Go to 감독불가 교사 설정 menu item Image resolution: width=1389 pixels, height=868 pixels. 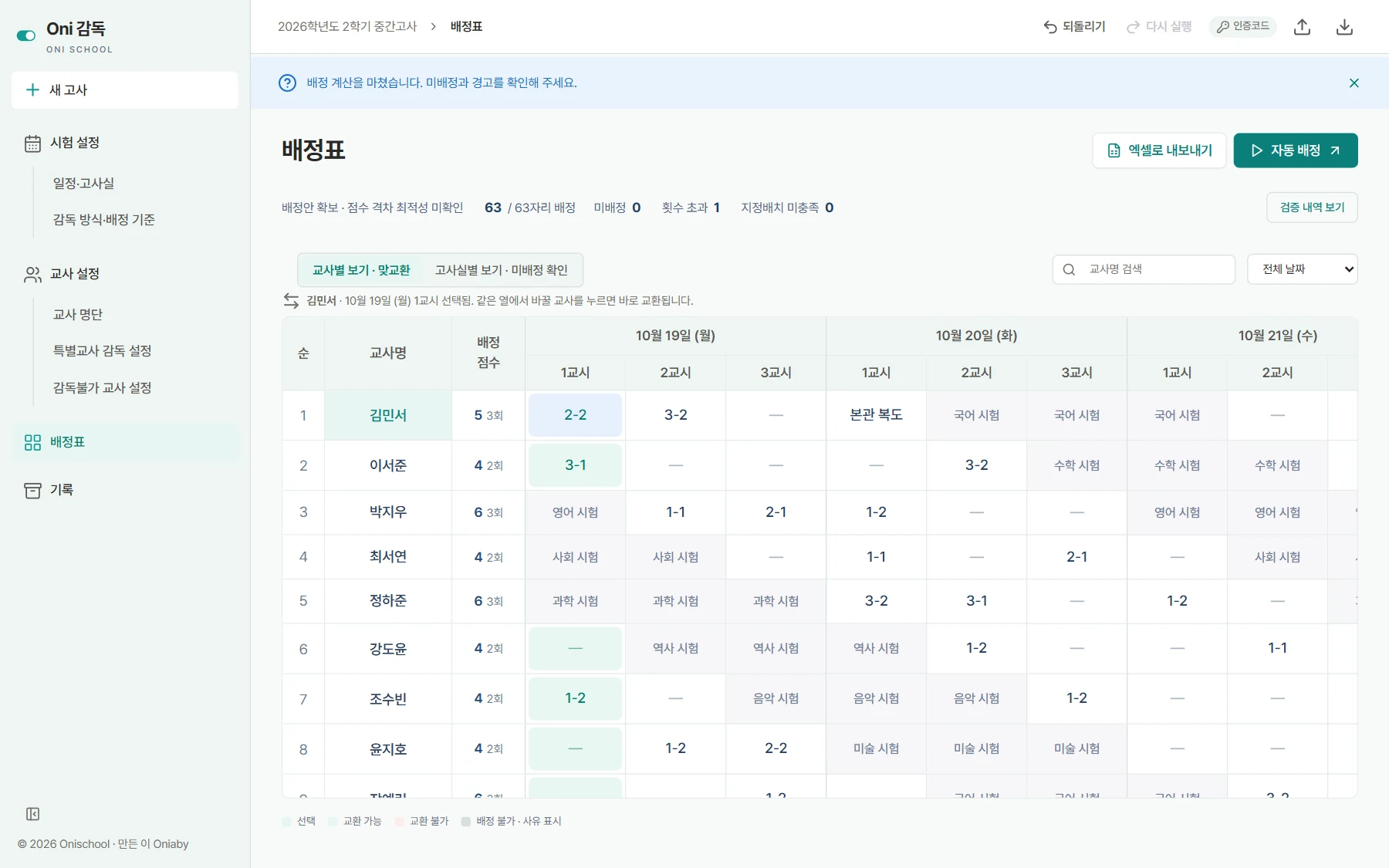pyautogui.click(x=102, y=388)
